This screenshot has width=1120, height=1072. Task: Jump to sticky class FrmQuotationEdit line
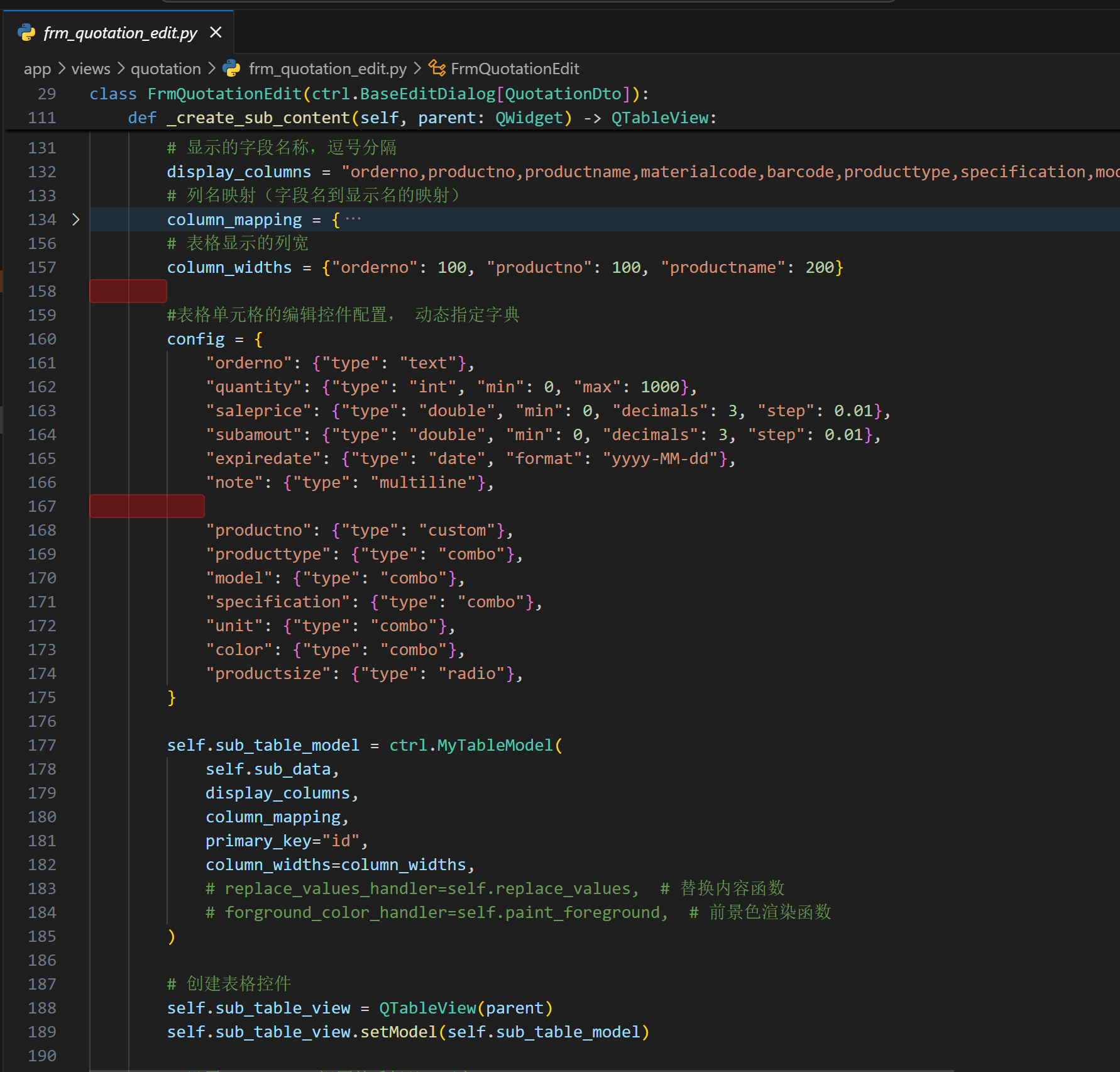368,94
